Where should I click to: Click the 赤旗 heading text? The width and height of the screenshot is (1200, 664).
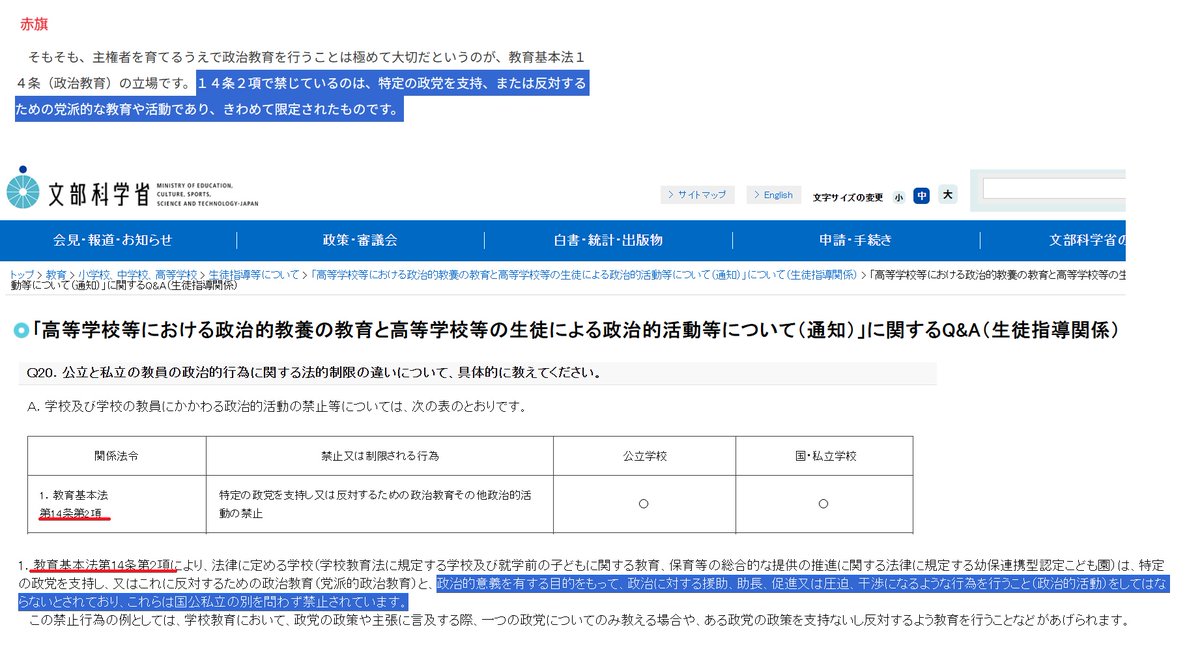[x=34, y=24]
